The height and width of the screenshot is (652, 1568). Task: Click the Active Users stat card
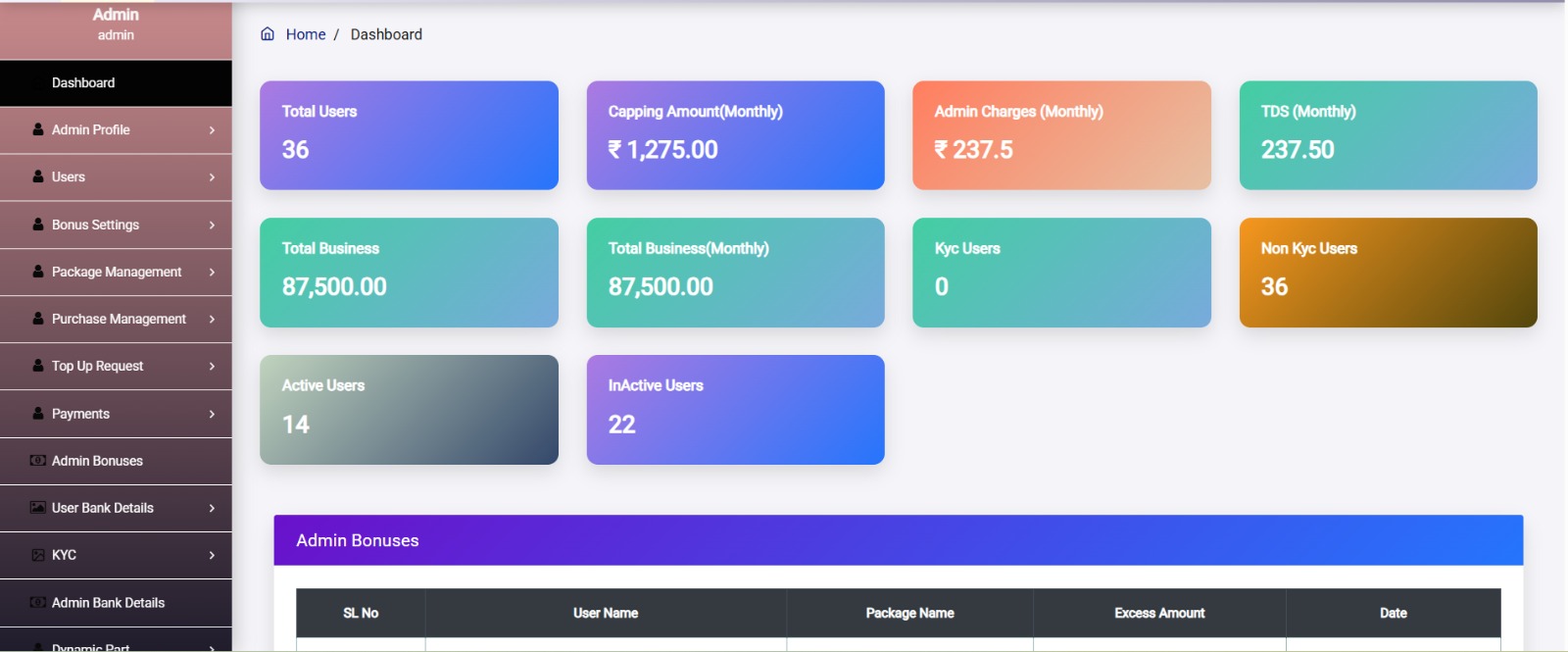409,410
